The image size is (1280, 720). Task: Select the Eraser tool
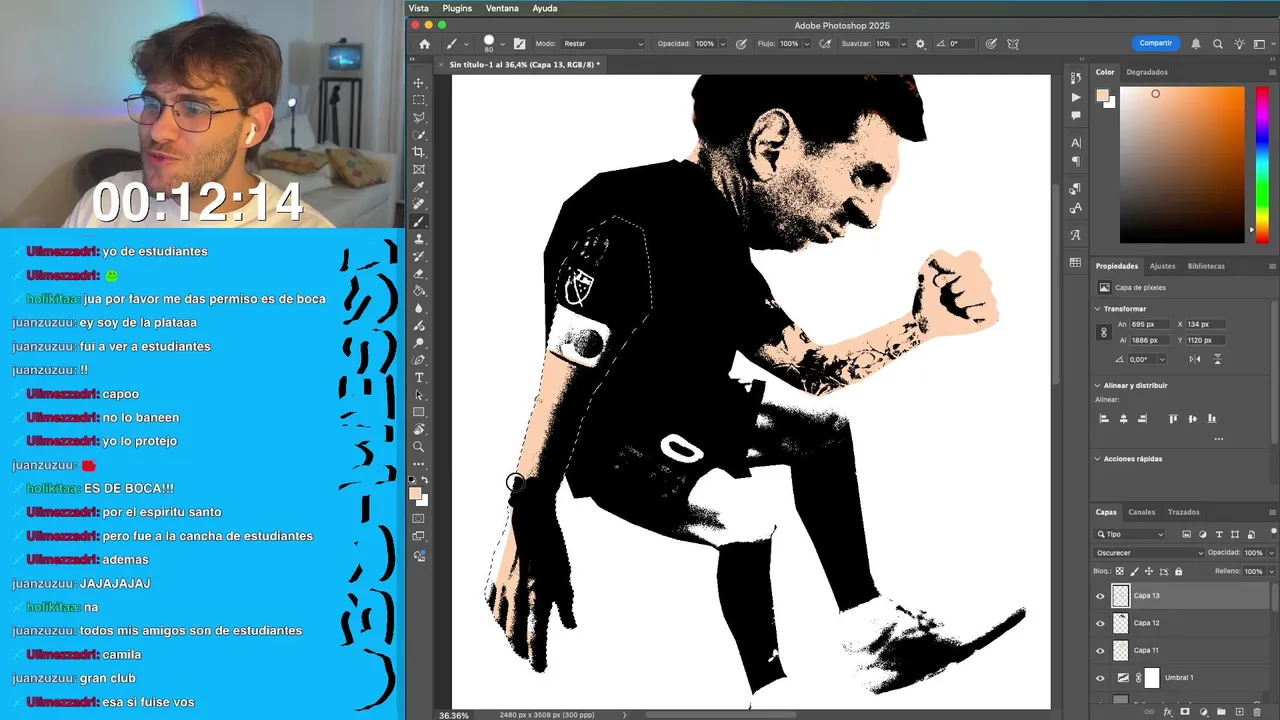(x=419, y=273)
